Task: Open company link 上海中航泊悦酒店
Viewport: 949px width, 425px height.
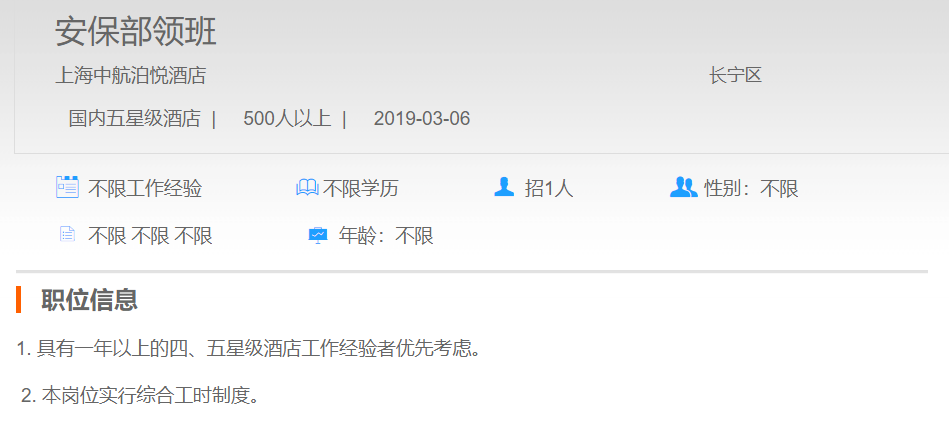Action: coord(131,76)
